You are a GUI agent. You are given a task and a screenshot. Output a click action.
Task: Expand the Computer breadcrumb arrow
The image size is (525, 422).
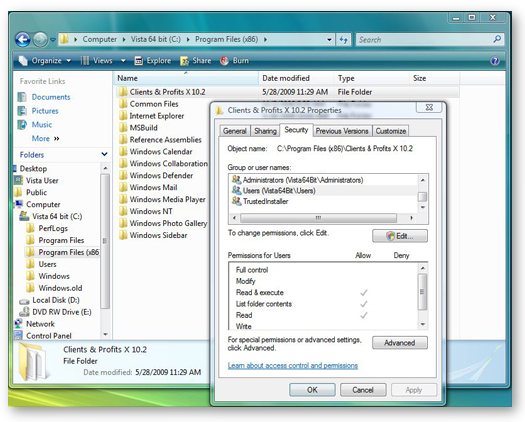[124, 40]
